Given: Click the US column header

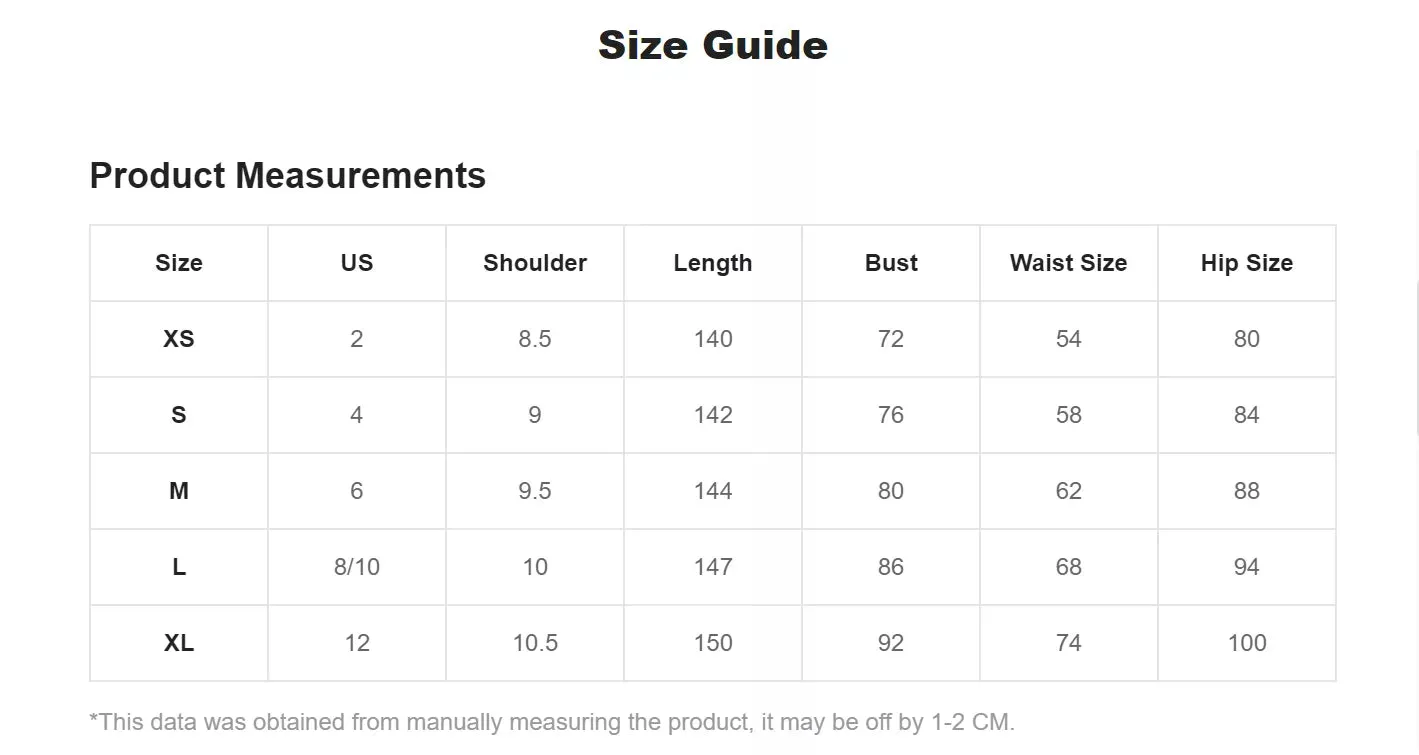Looking at the screenshot, I should 357,263.
